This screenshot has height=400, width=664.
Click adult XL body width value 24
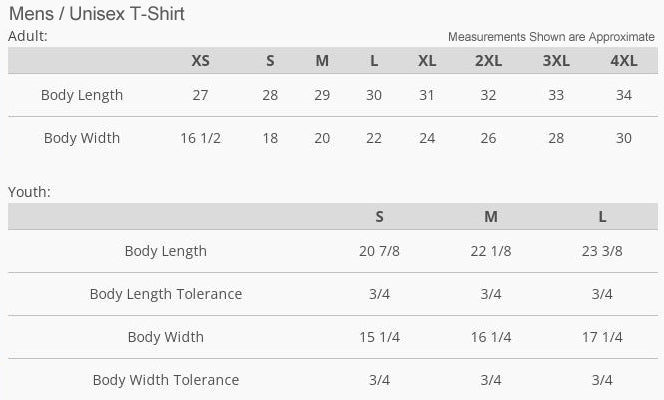point(427,138)
